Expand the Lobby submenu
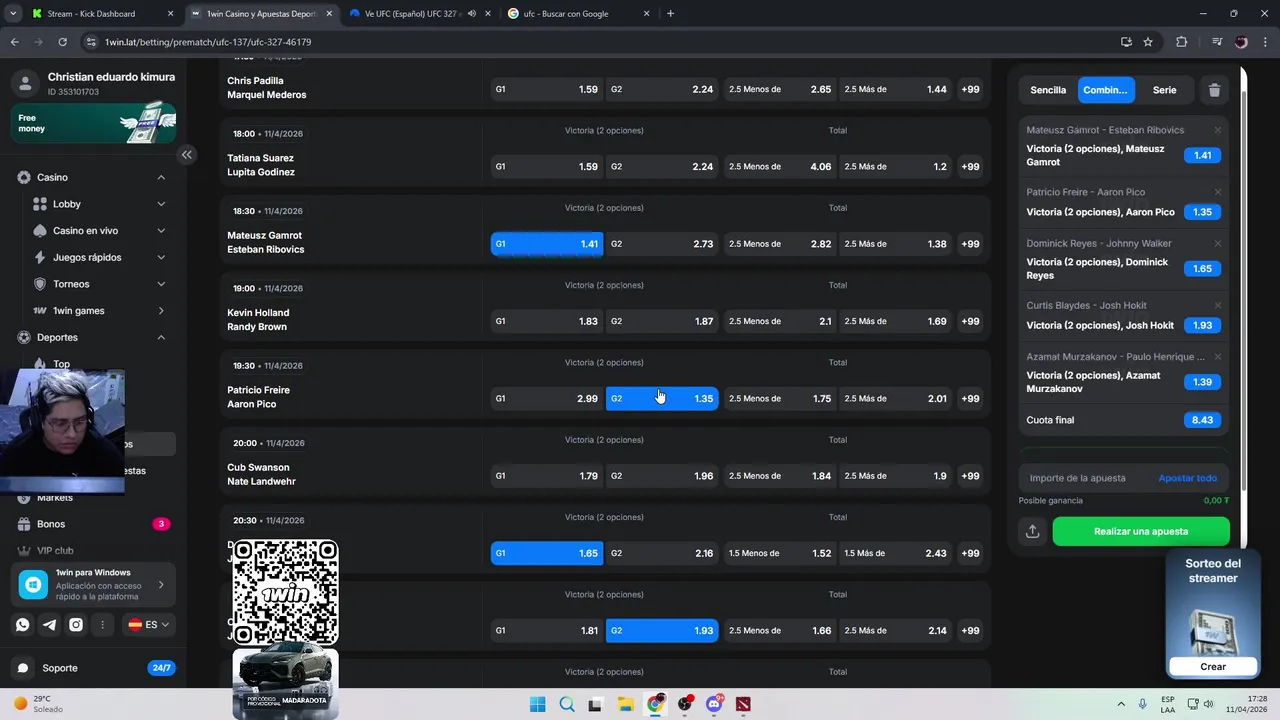The width and height of the screenshot is (1280, 720). pos(161,204)
